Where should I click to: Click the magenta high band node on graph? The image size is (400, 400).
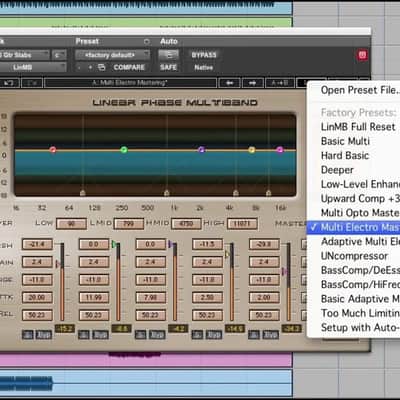(280, 150)
